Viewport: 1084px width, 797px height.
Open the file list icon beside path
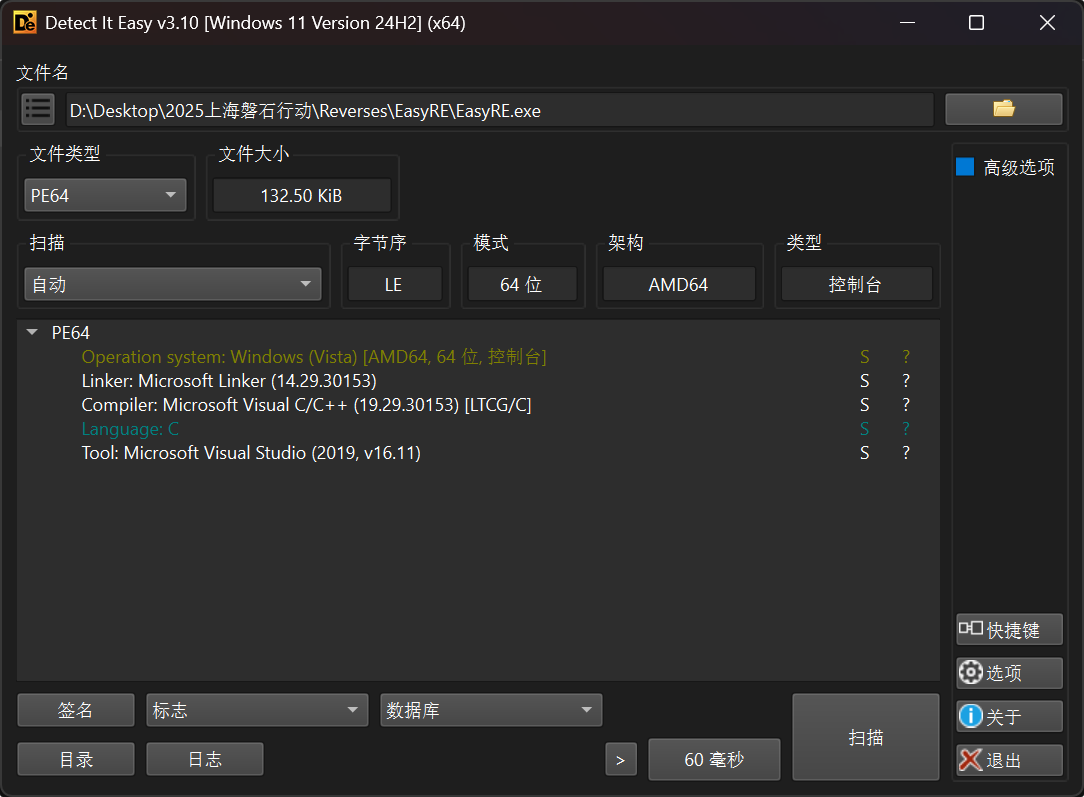[38, 109]
